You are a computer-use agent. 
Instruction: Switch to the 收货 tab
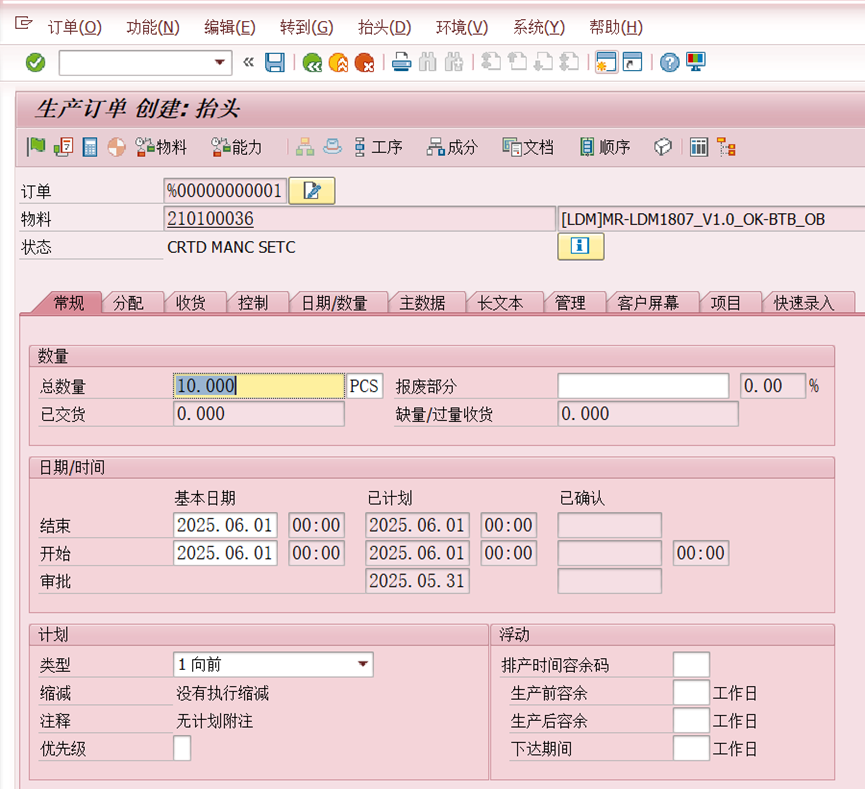point(191,303)
